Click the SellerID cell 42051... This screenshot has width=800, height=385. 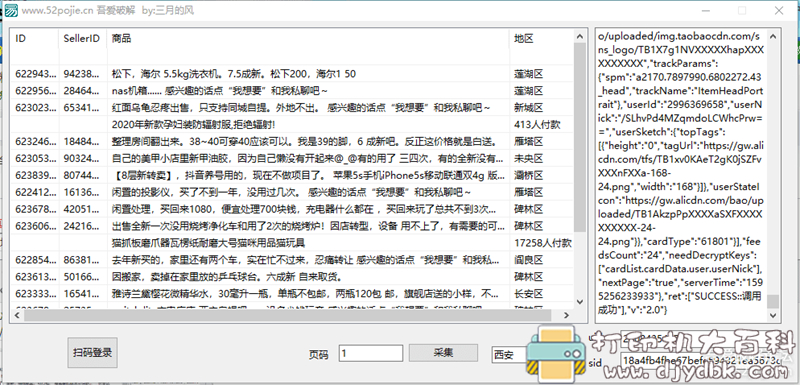[82, 209]
